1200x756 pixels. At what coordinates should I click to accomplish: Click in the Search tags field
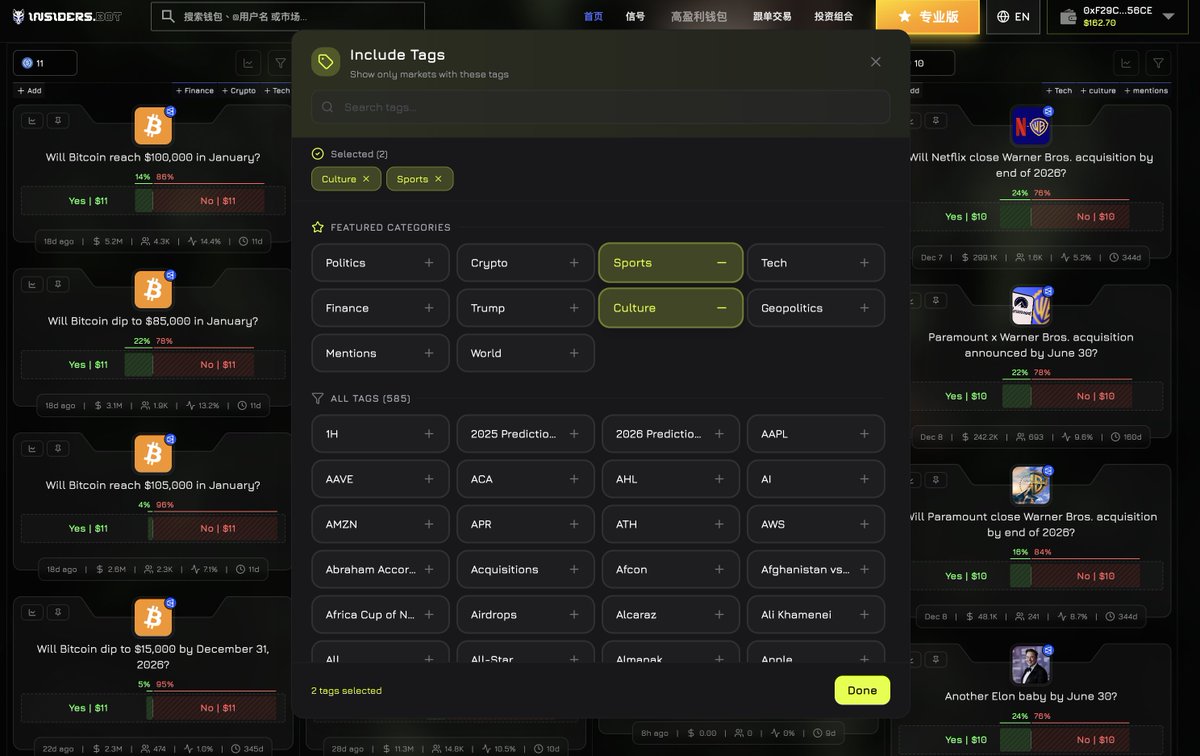coord(601,107)
